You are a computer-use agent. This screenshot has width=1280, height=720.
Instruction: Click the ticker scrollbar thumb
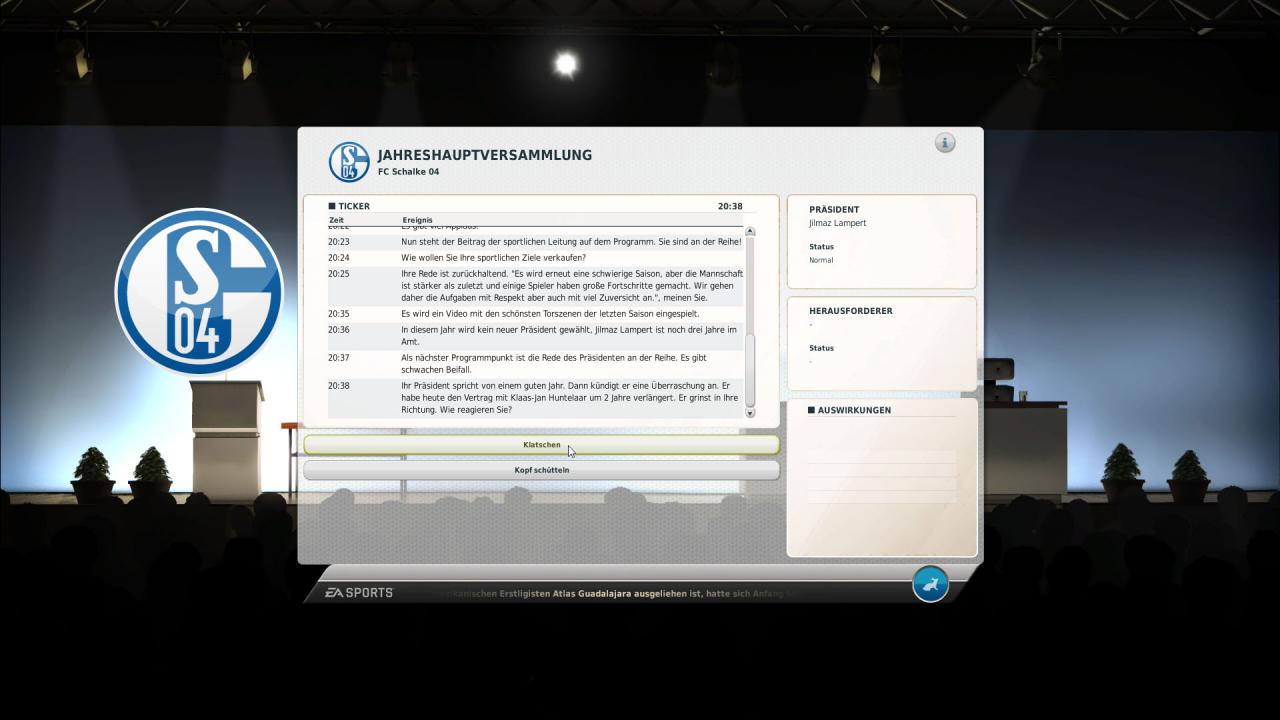pos(750,368)
